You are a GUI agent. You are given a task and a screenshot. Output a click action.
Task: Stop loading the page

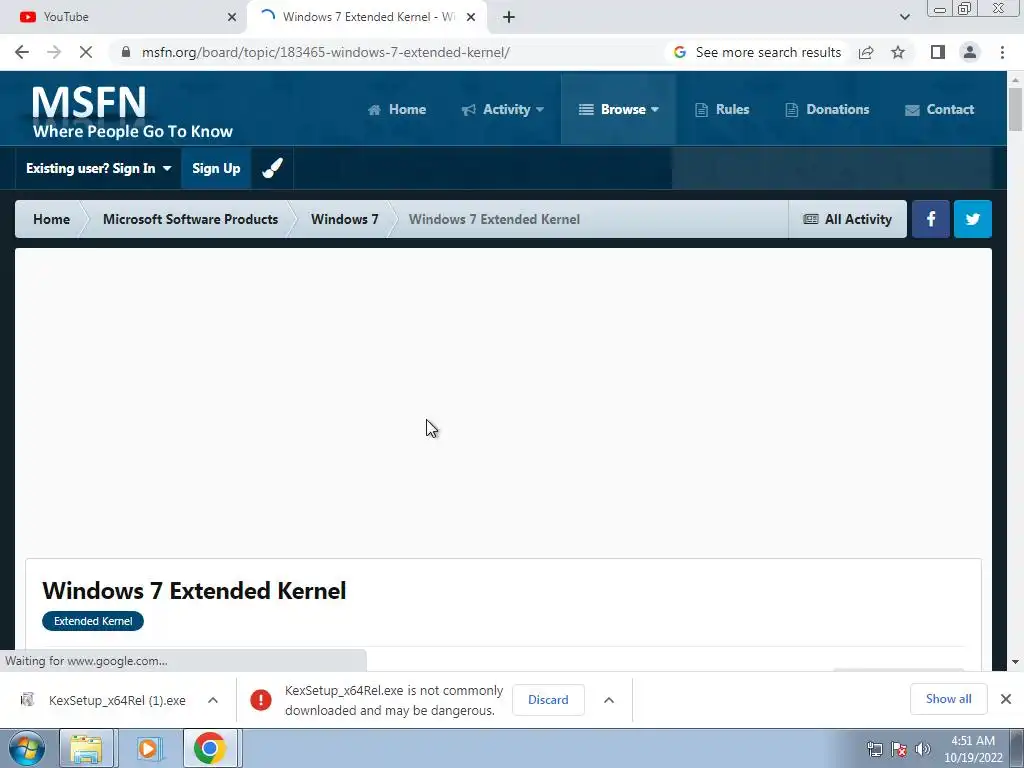click(x=86, y=52)
